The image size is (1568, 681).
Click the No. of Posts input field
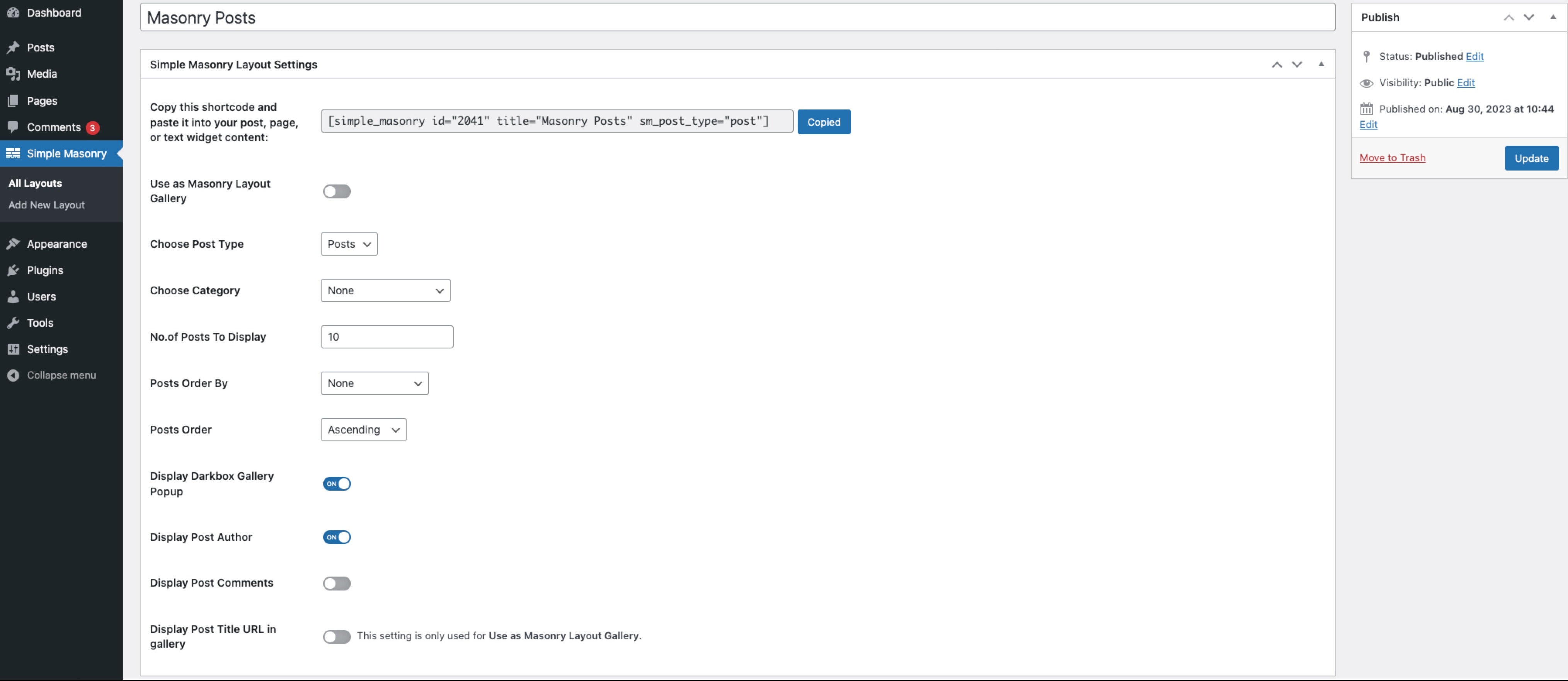coord(387,336)
